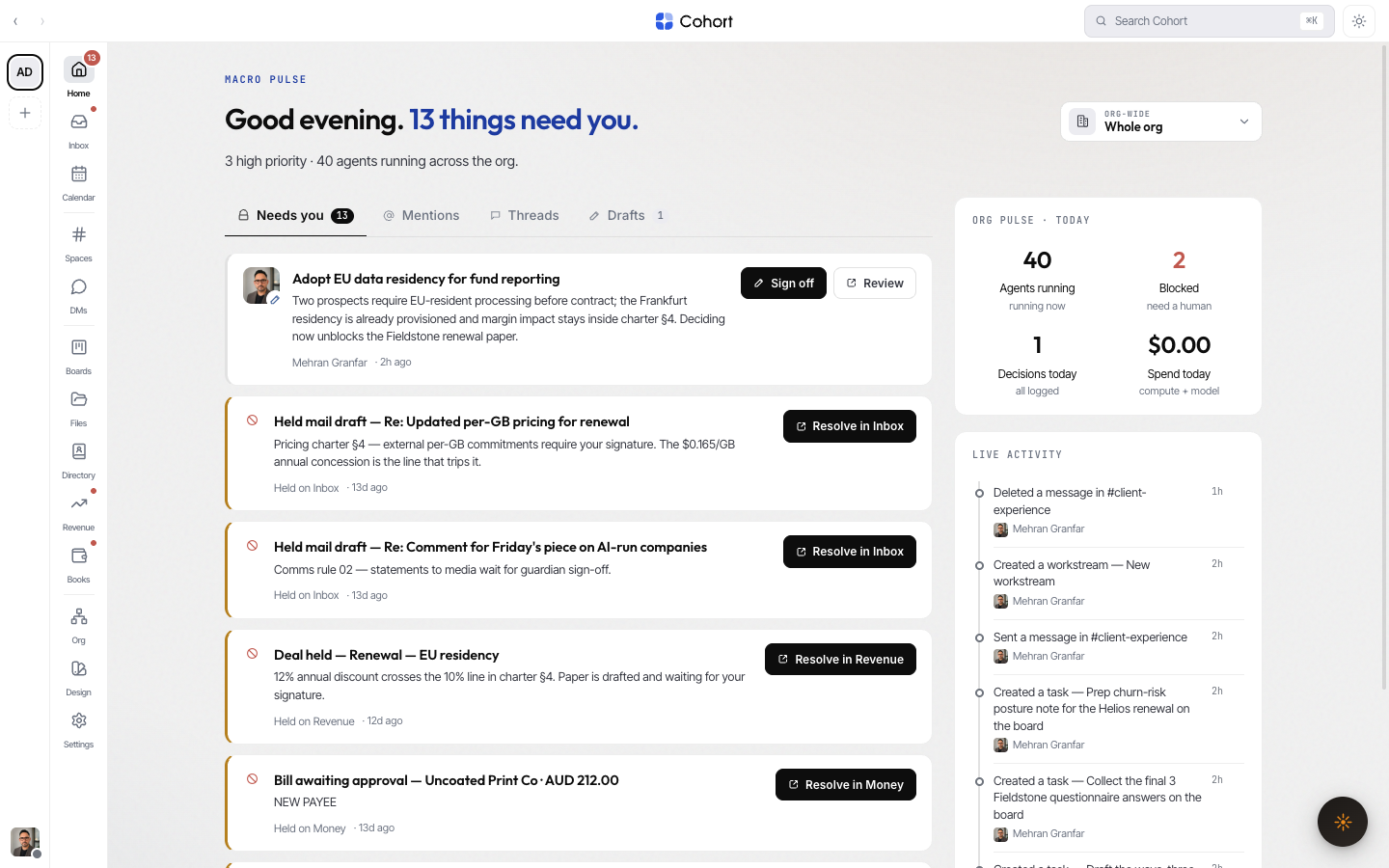Go to Spaces in the sidebar
The image size is (1389, 868).
pos(79,243)
